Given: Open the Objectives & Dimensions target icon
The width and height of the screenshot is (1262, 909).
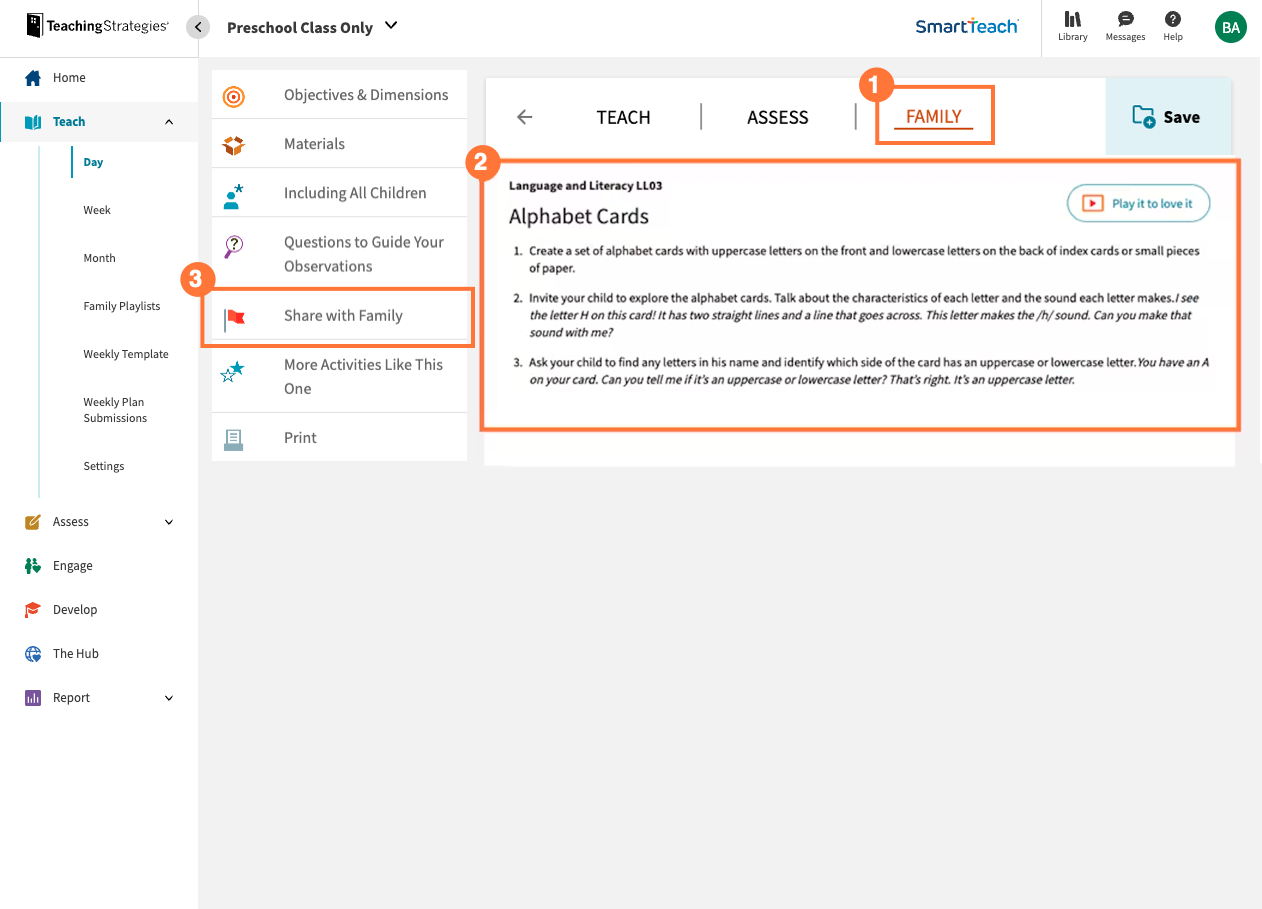Looking at the screenshot, I should click(232, 94).
